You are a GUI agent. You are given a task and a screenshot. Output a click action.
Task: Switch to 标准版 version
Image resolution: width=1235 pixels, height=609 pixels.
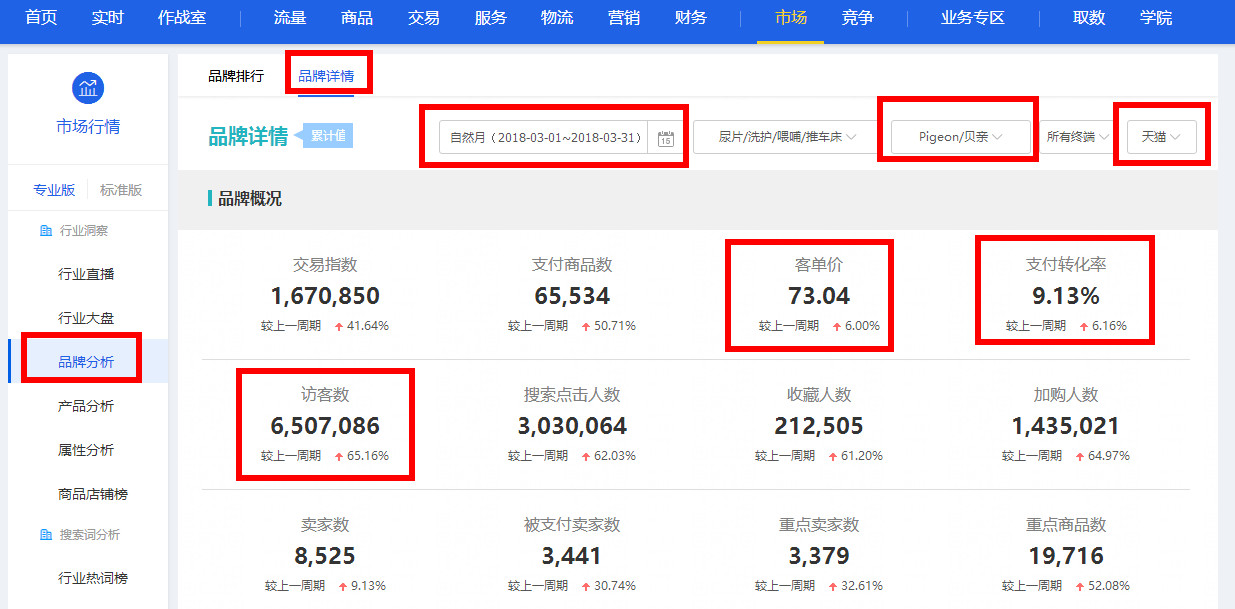tap(121, 190)
